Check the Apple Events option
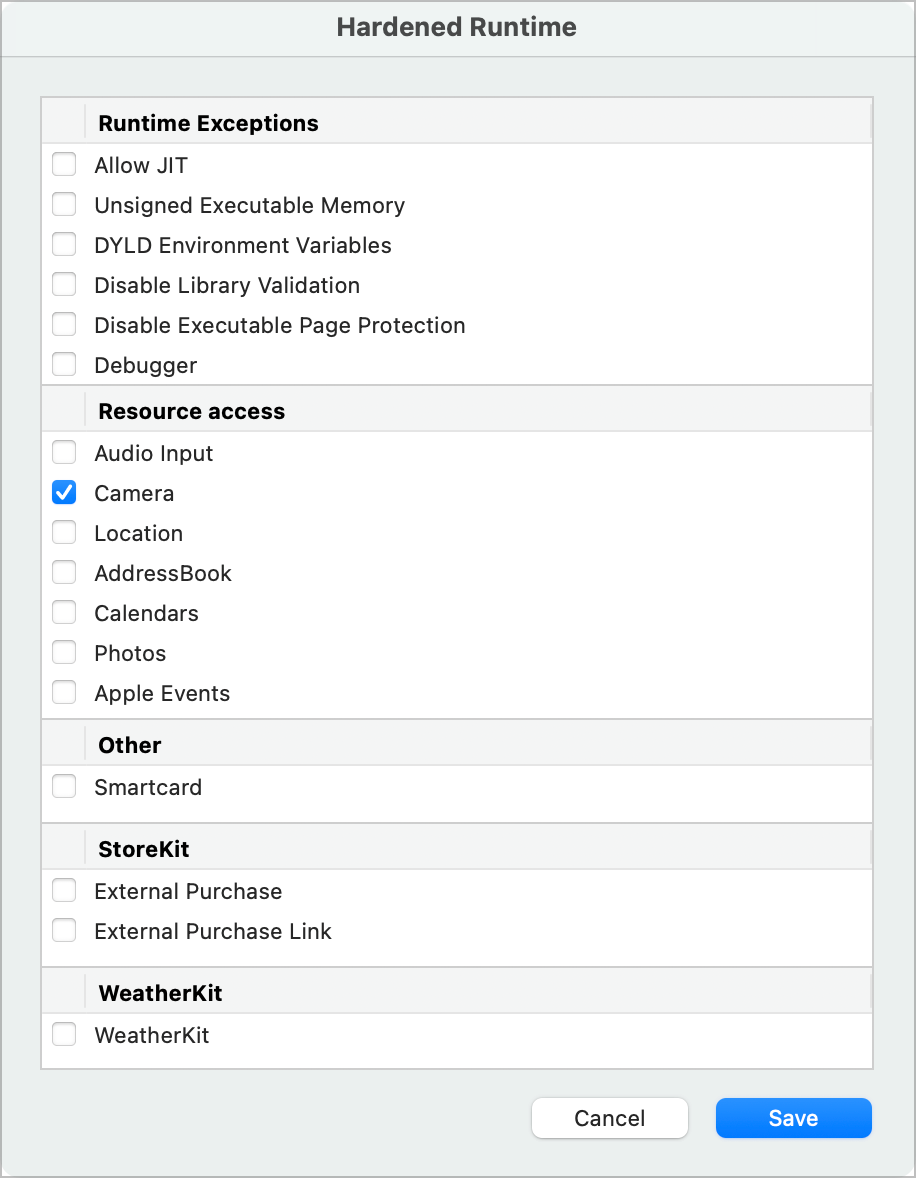This screenshot has height=1178, width=916. 64,693
